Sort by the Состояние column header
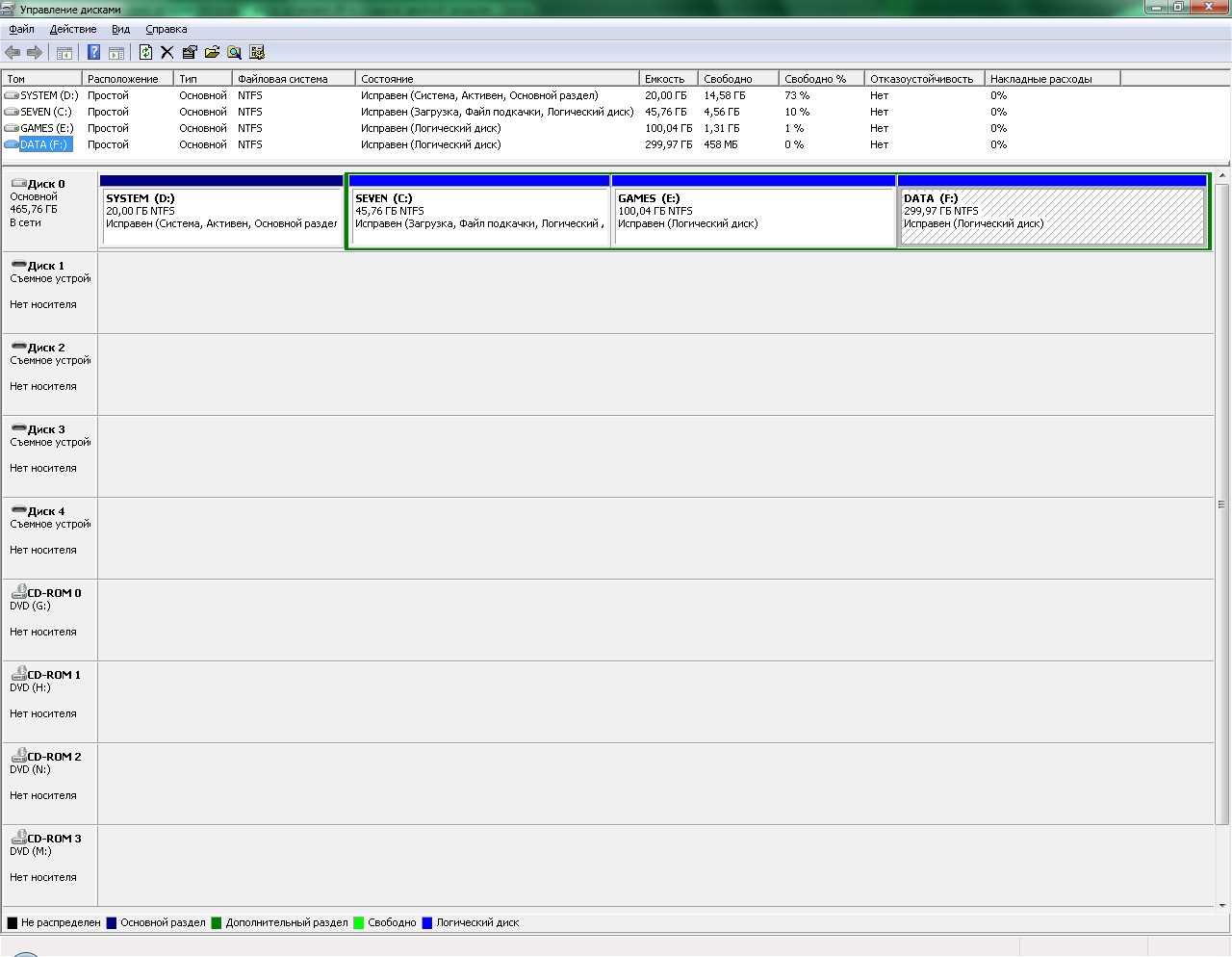Viewport: 1232px width, 957px height. [498, 79]
